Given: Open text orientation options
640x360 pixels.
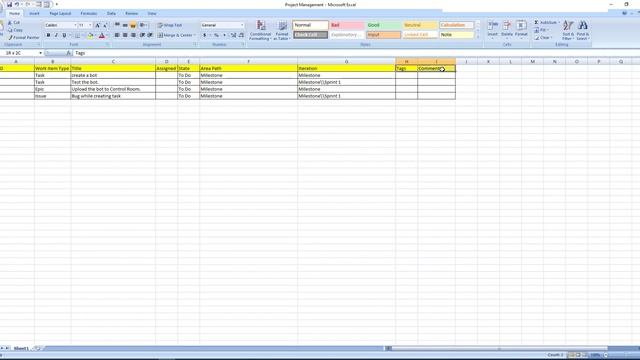Looking at the screenshot, I should click(x=143, y=25).
